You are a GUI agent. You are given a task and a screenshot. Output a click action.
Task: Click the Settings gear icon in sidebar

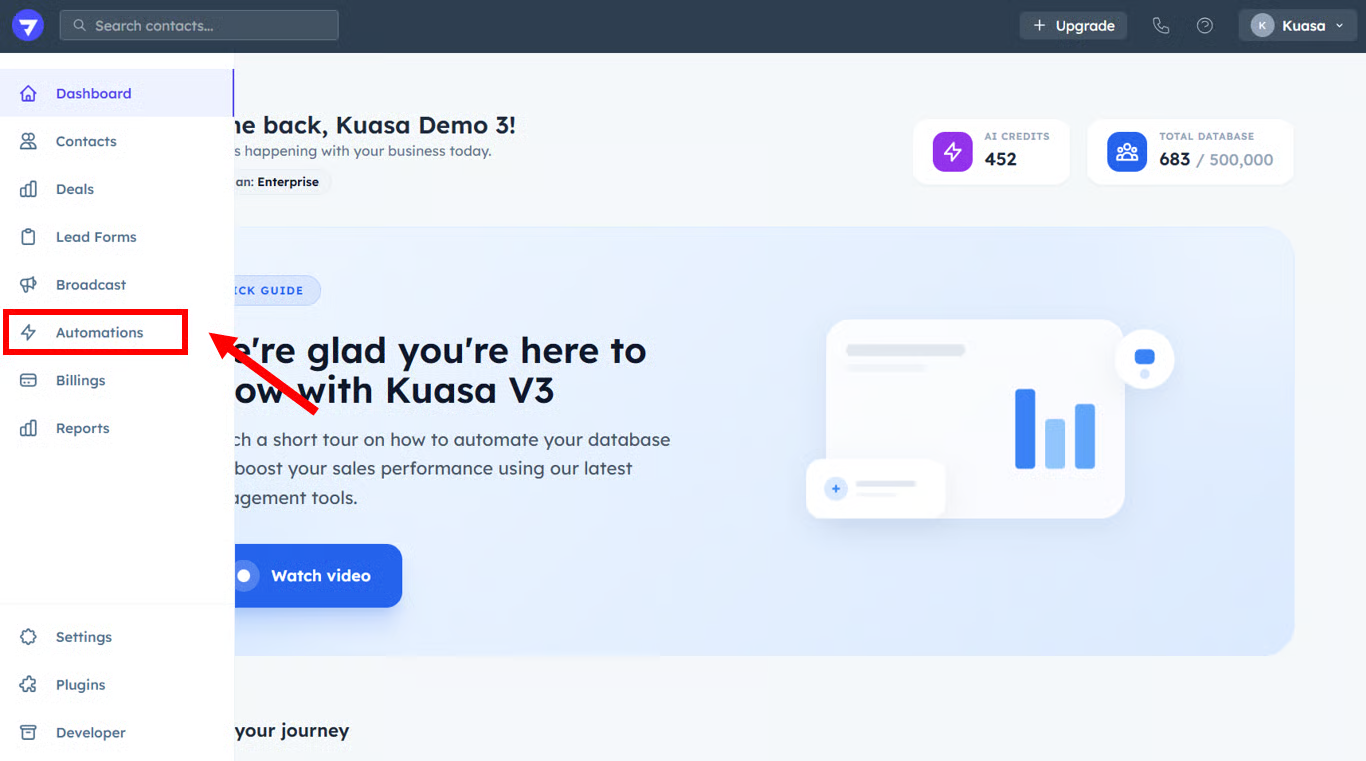pyautogui.click(x=29, y=637)
